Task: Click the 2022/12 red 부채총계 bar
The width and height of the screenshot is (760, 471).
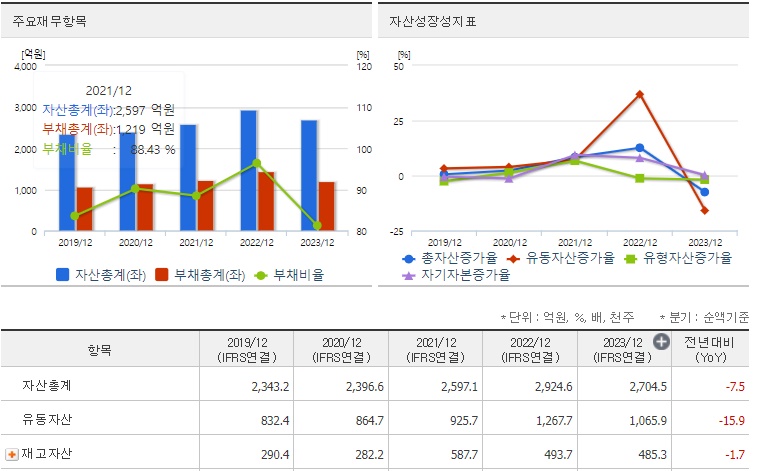Action: click(x=266, y=201)
